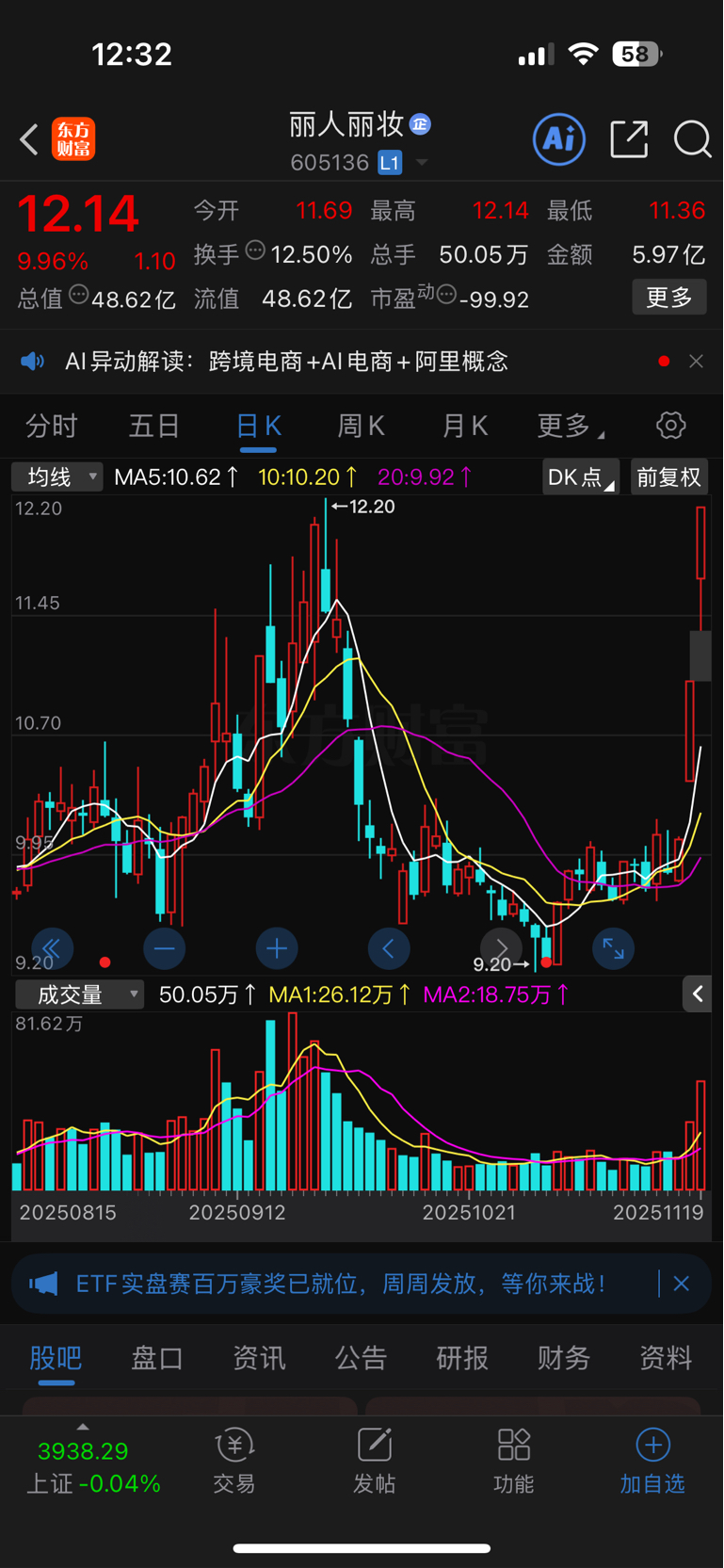Open AI异动解读 跨境电商 news line
The image size is (724, 1568).
coord(286,362)
